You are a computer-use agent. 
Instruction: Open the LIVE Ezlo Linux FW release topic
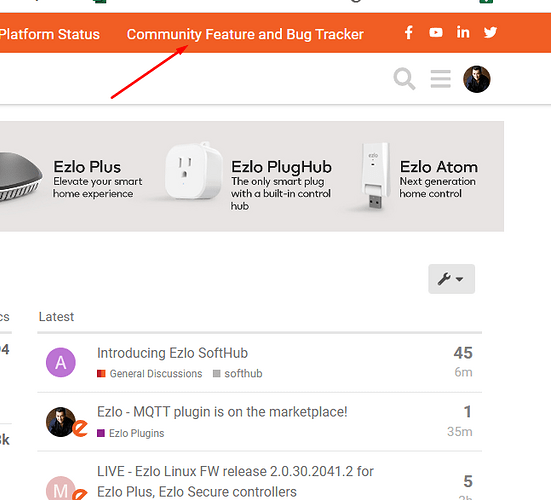click(235, 481)
